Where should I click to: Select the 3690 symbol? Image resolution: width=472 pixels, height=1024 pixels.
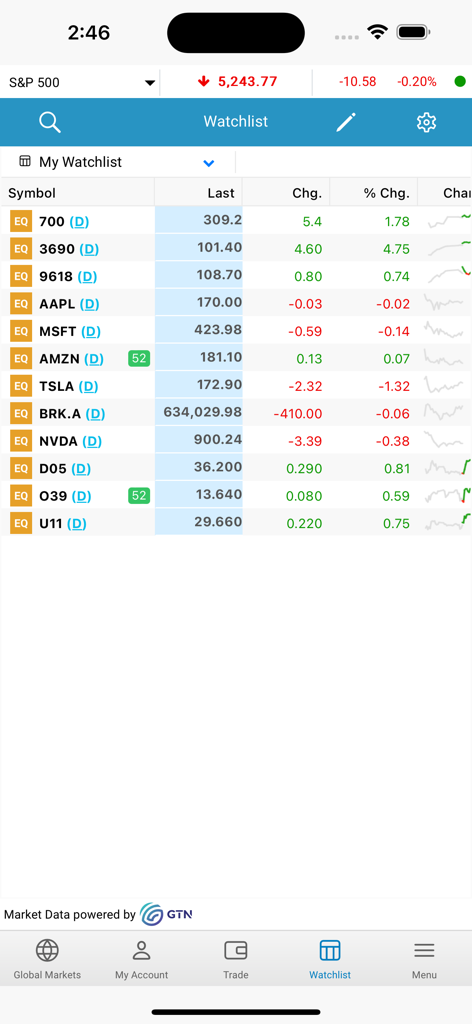[56, 249]
